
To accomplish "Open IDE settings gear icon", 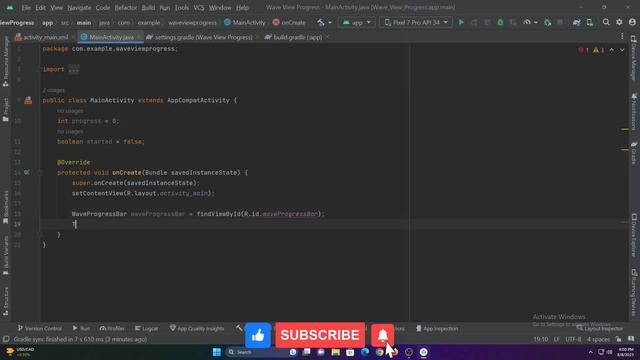I will (x=619, y=22).
